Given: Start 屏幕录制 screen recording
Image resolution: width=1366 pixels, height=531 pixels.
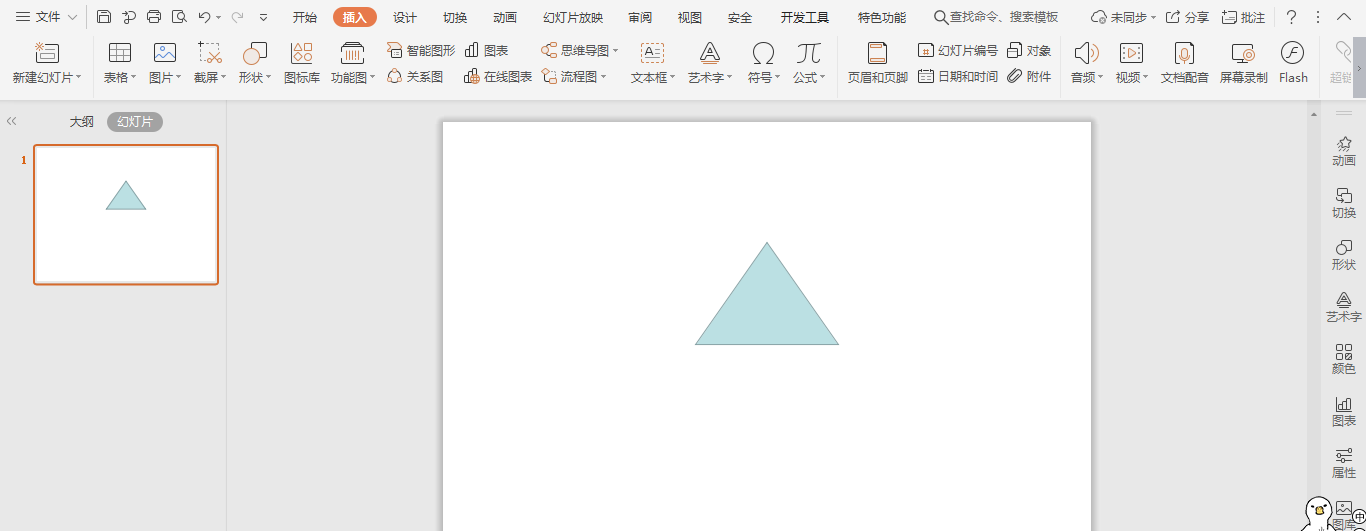Looking at the screenshot, I should pyautogui.click(x=1243, y=62).
